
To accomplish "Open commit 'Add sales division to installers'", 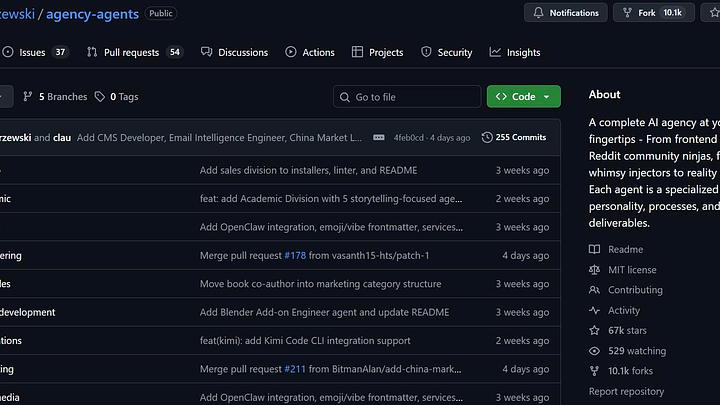I will pos(308,170).
